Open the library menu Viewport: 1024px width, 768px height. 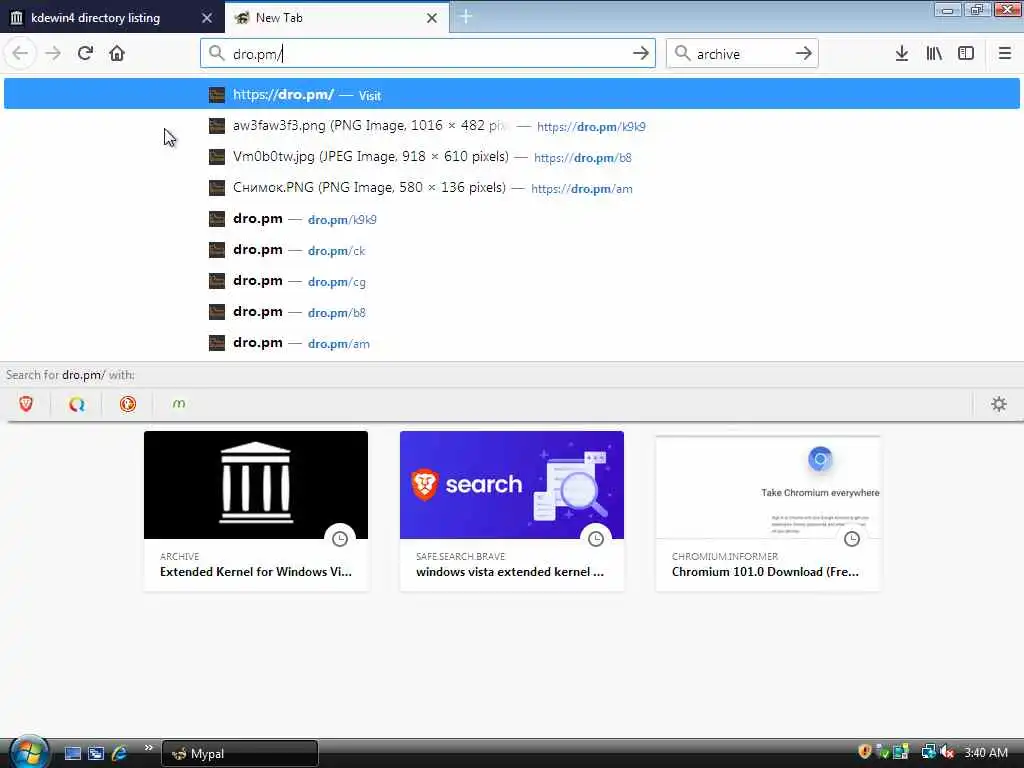[x=934, y=53]
